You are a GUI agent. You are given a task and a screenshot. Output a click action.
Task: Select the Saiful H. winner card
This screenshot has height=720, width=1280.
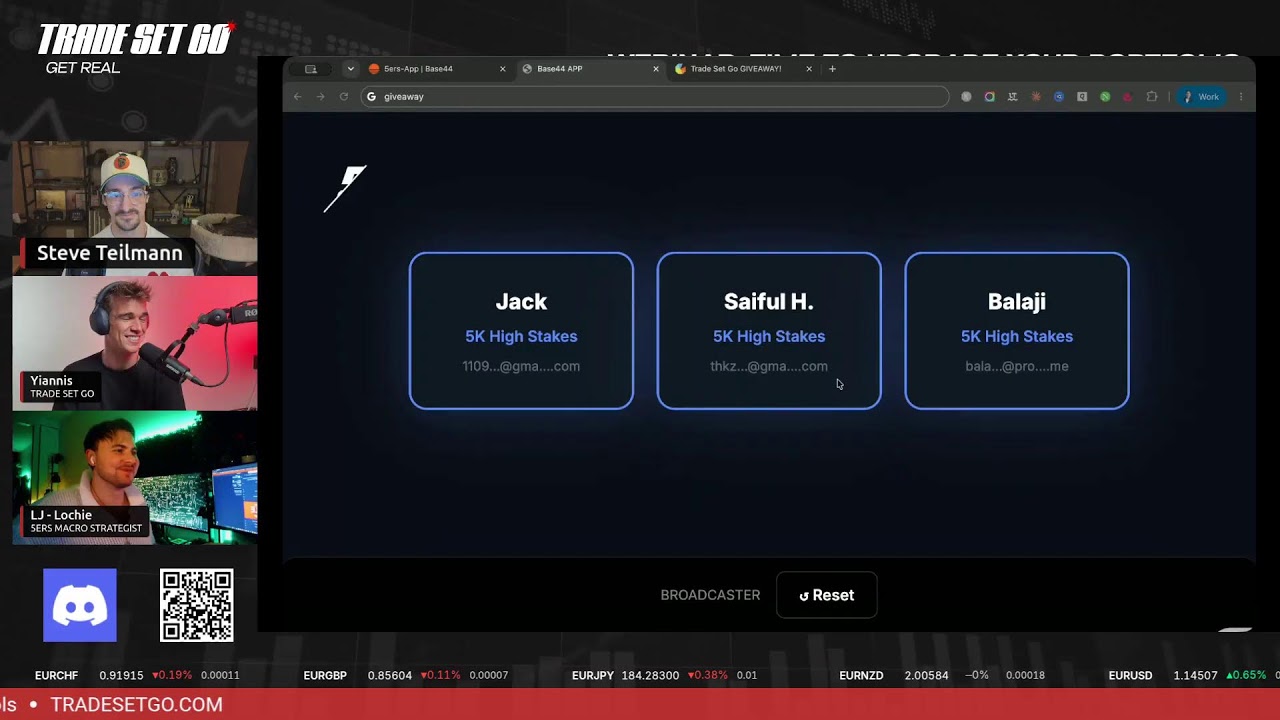point(769,331)
